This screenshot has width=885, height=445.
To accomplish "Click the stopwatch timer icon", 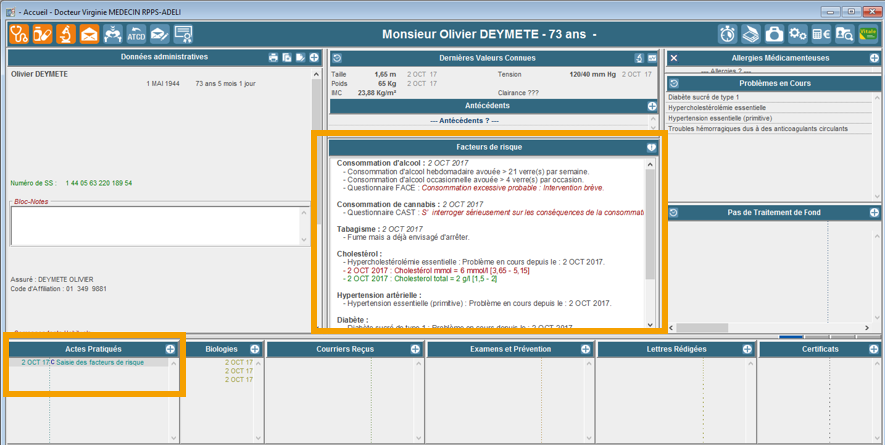I will 727,34.
